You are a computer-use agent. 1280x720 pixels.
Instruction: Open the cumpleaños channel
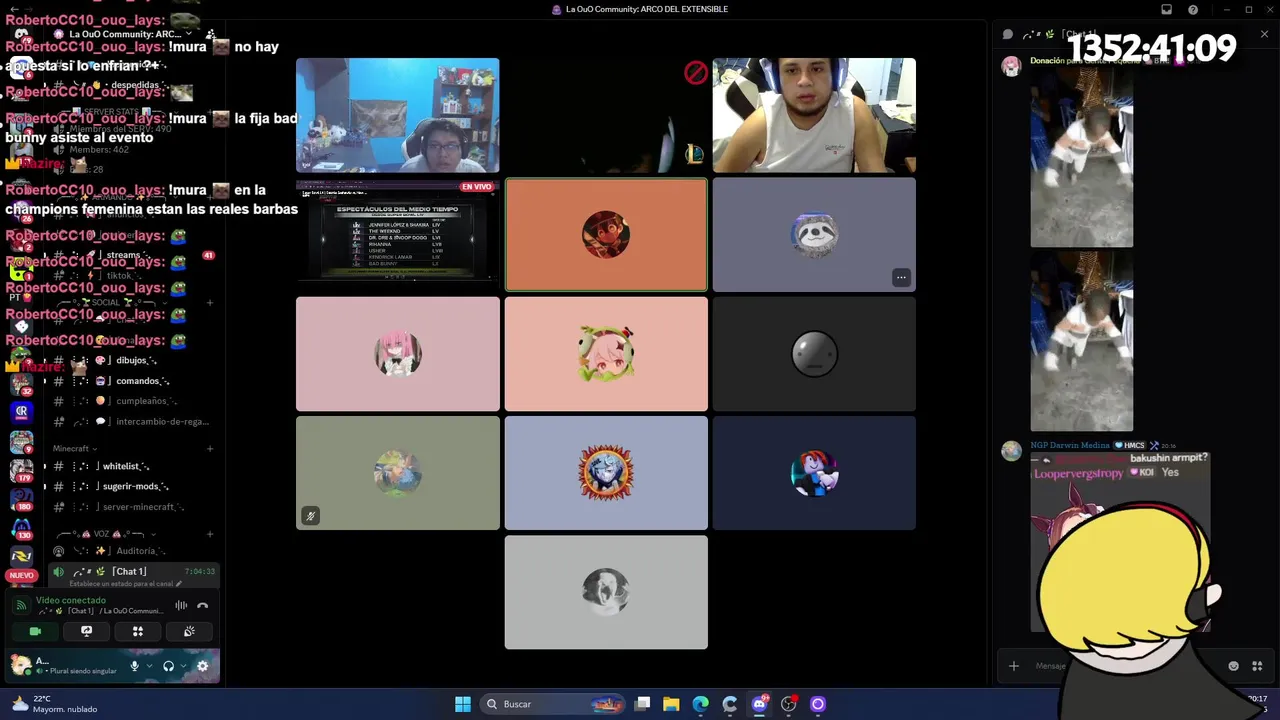[132, 401]
